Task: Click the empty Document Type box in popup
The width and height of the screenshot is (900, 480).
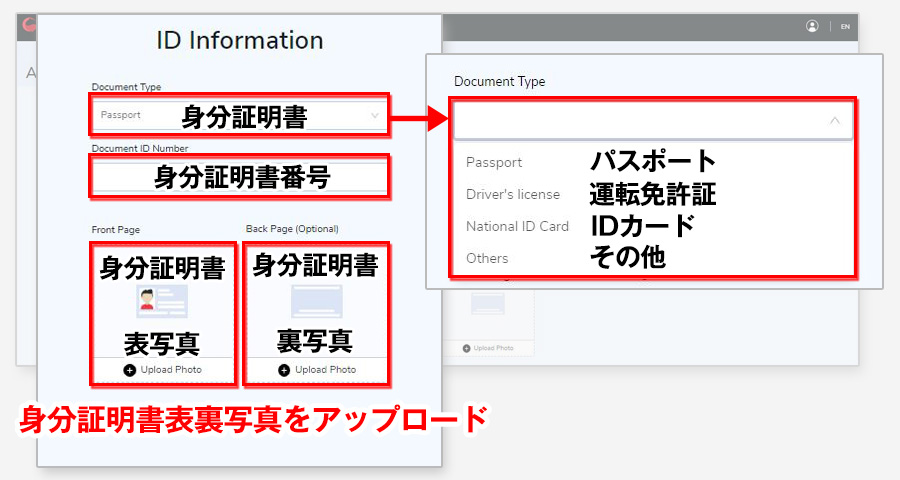Action: coord(640,120)
